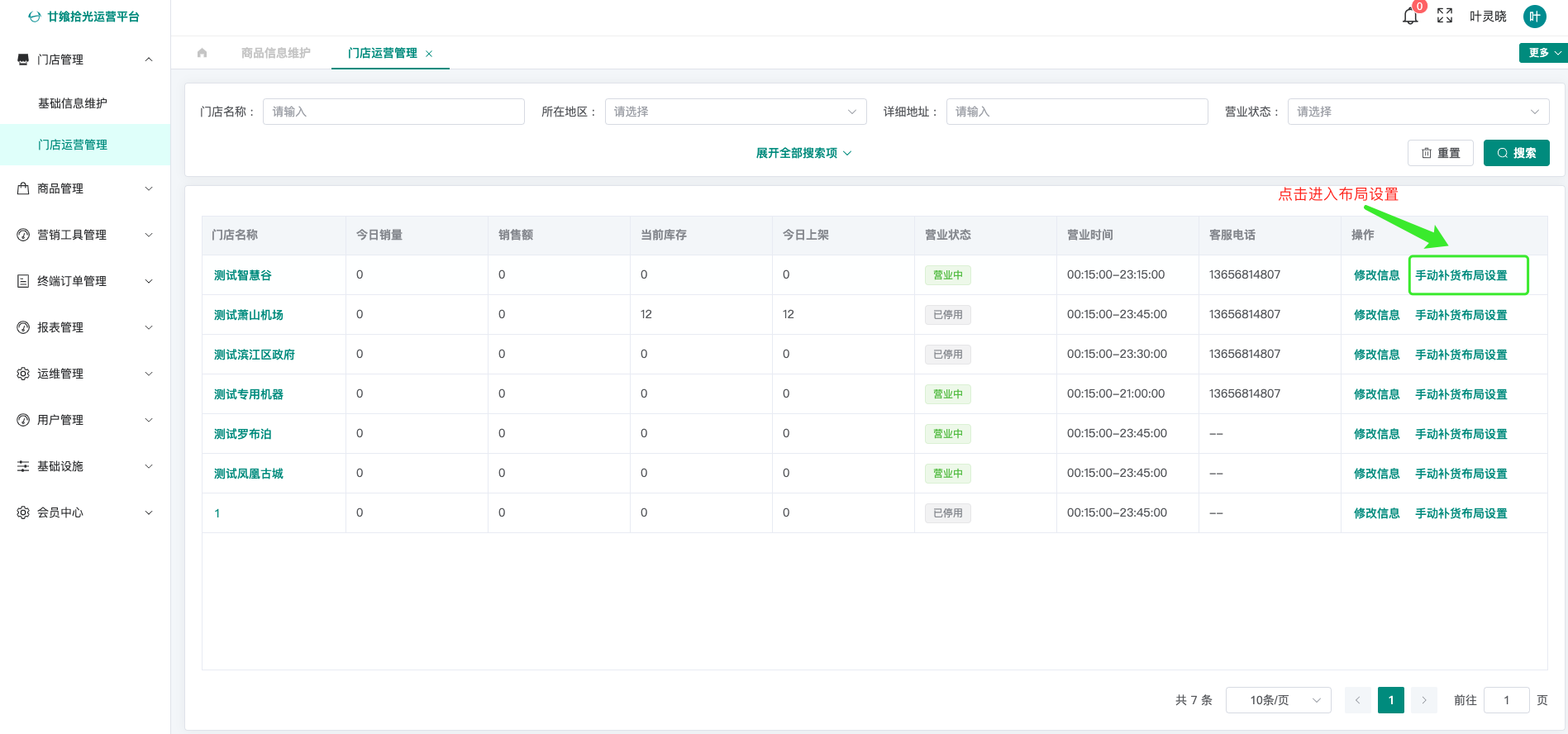Open the 测试智慧谷 store link

[x=243, y=275]
